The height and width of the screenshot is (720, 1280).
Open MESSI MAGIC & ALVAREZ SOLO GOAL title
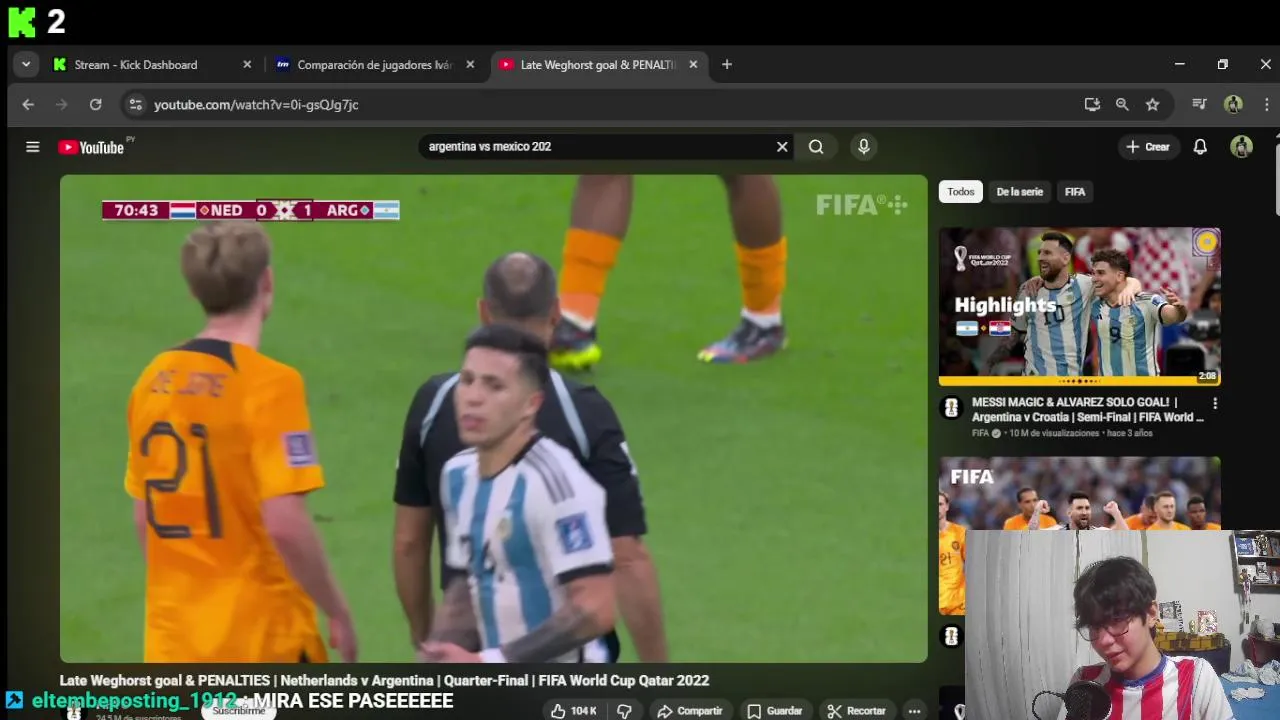click(1088, 409)
